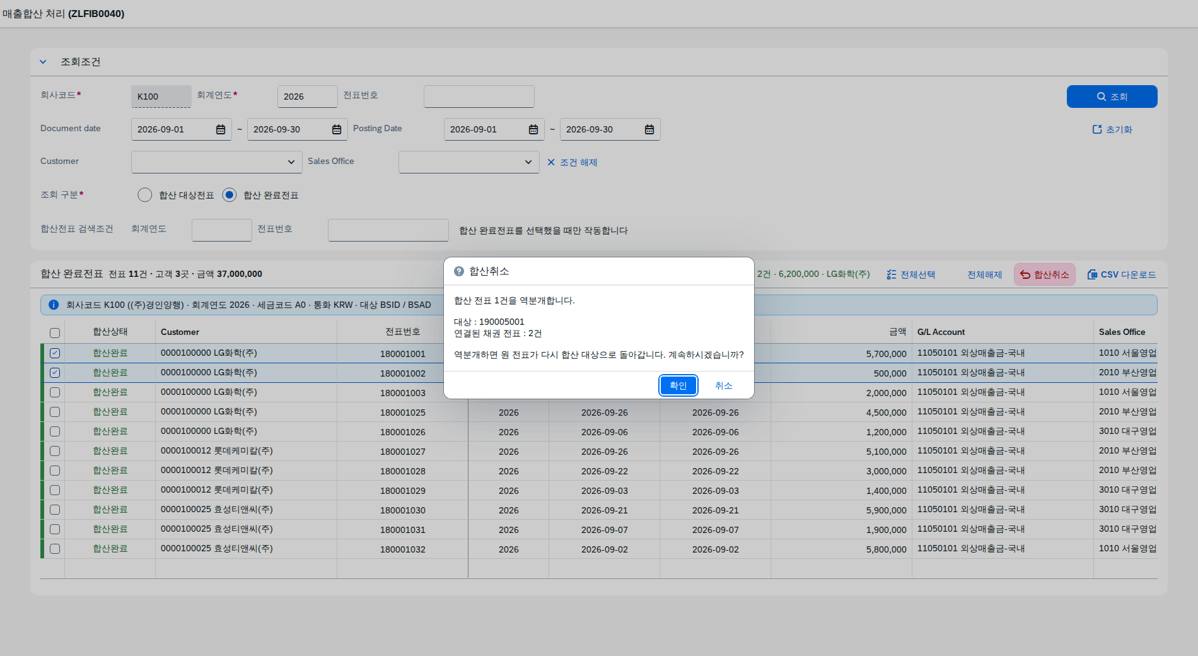Click the 조건 해제 link
The image size is (1198, 656).
[572, 163]
